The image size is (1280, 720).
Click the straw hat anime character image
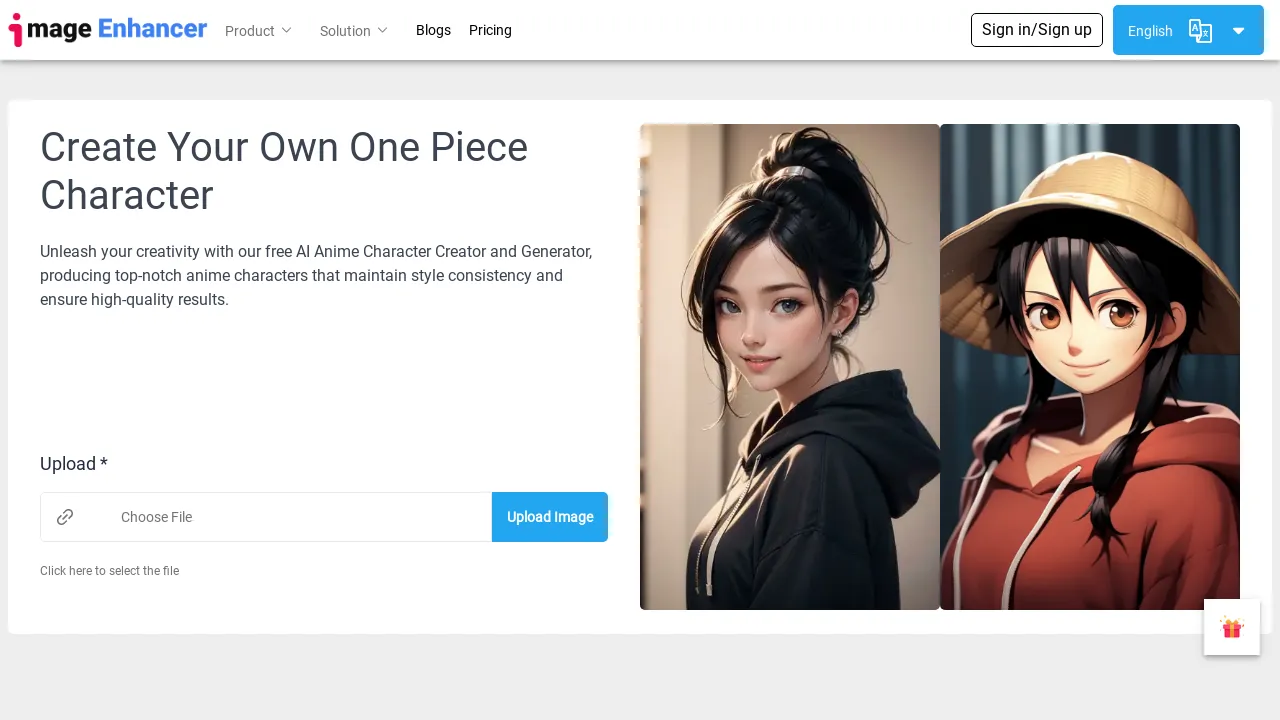(x=1090, y=366)
